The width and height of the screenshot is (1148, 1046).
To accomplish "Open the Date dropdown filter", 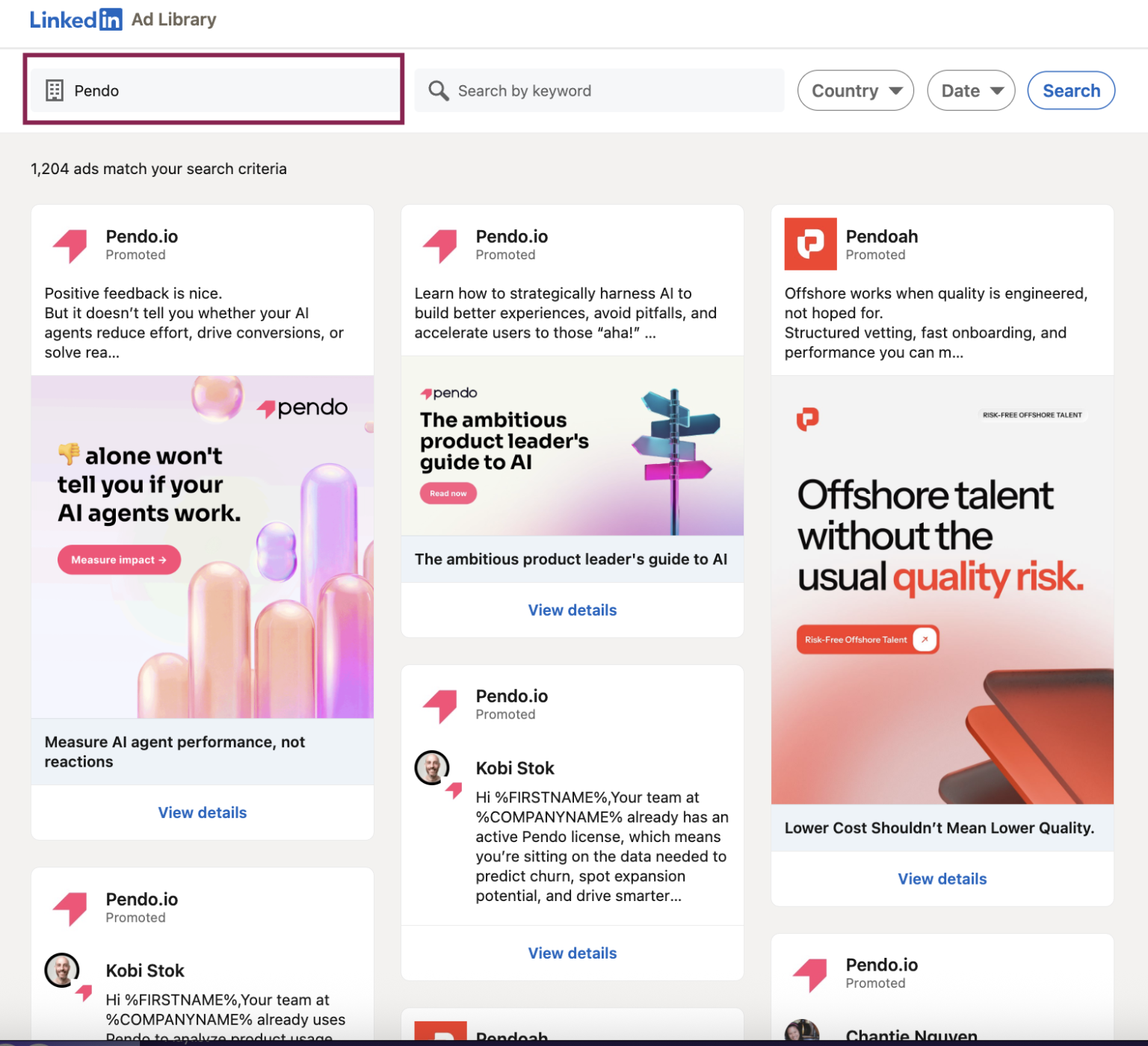I will click(971, 90).
